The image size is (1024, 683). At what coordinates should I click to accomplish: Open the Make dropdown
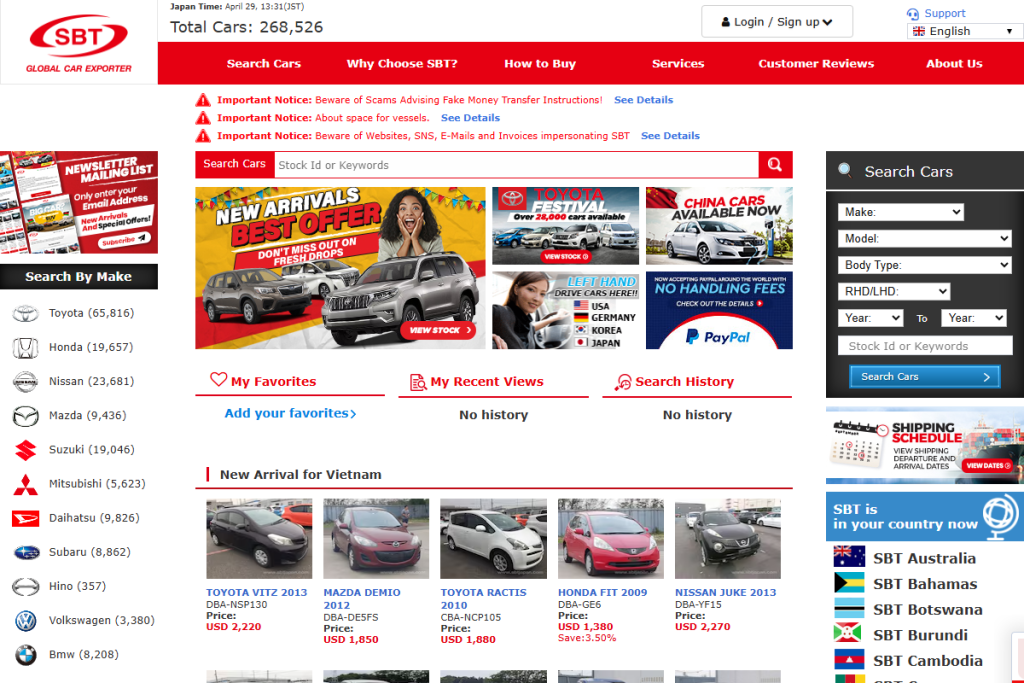tap(901, 212)
